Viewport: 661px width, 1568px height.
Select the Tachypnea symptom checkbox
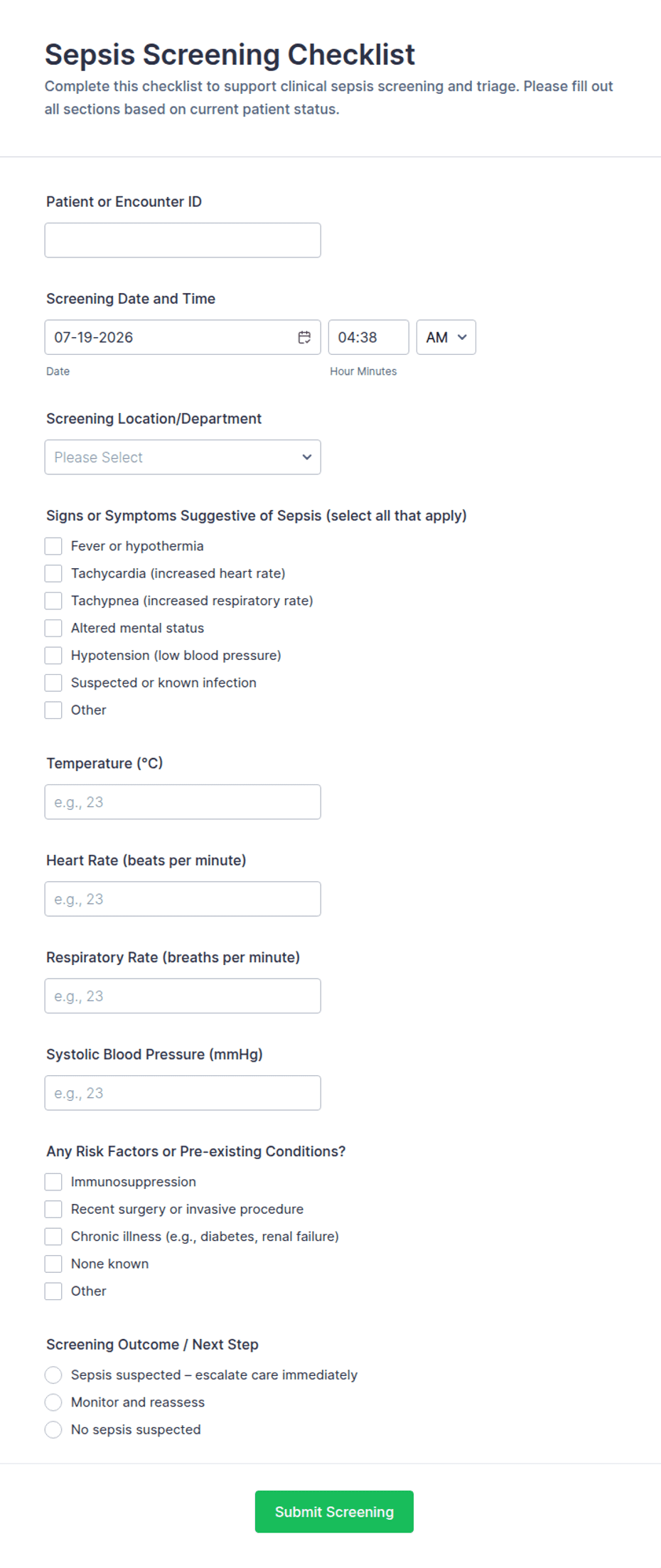(53, 601)
